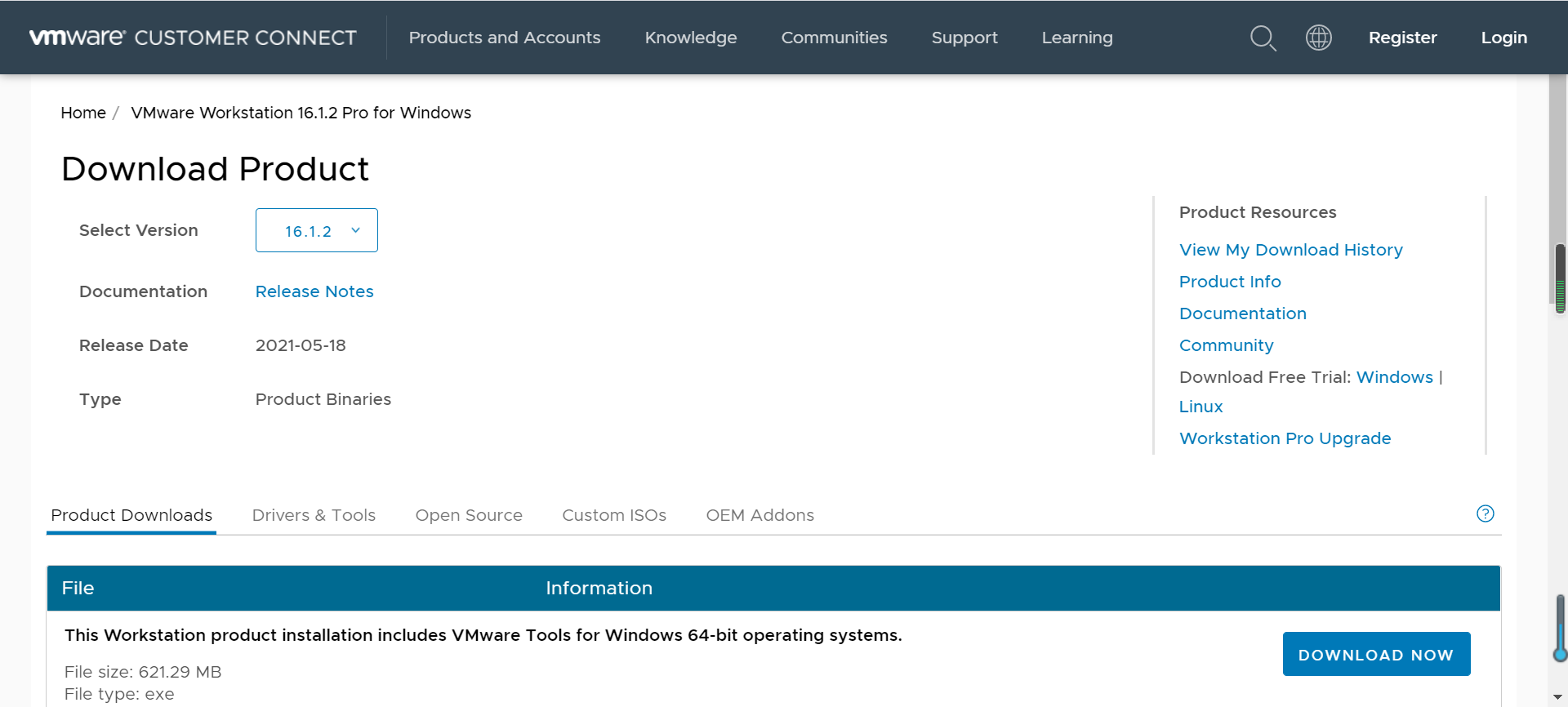Screen dimensions: 1568x707
Task: Open the Product Info link
Action: tap(1230, 282)
